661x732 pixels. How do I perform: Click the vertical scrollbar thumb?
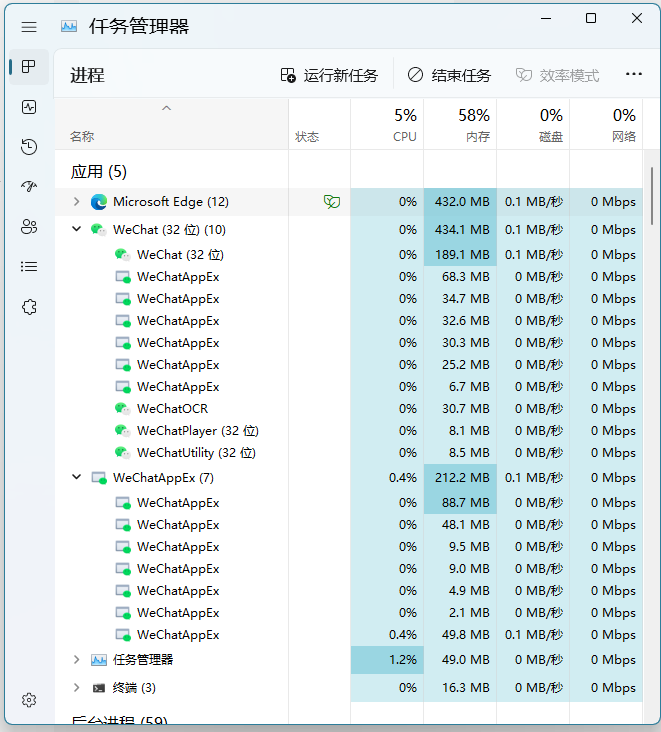(652, 196)
